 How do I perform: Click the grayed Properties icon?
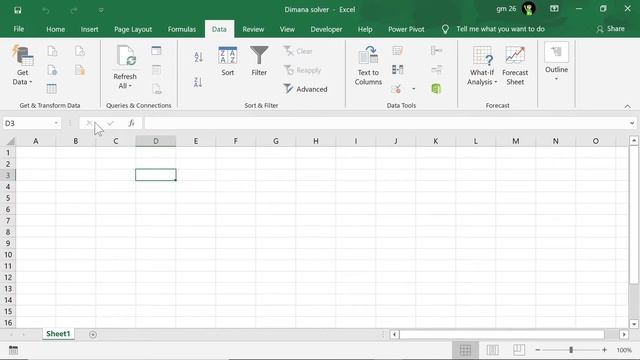click(x=156, y=70)
